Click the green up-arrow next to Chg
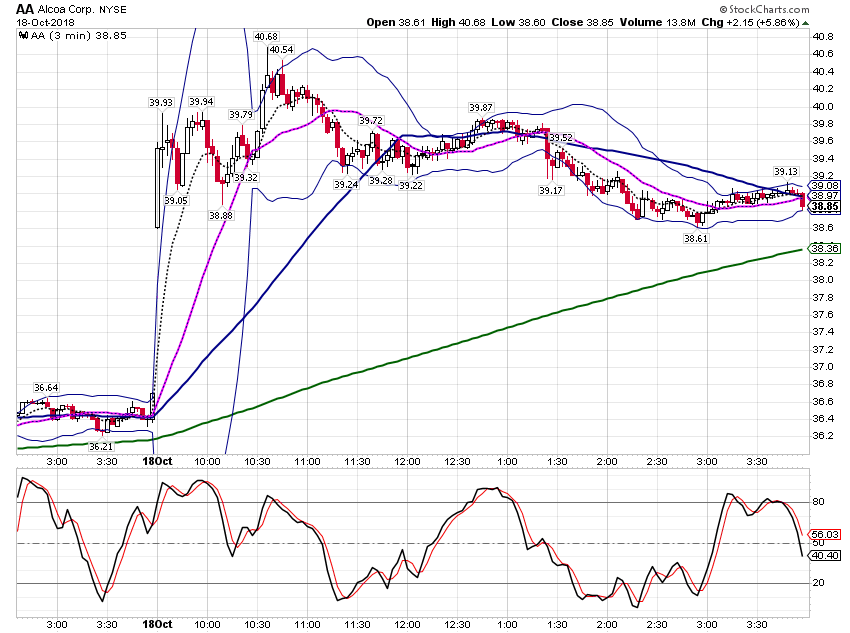Viewport: 850px width, 633px height. click(x=806, y=23)
